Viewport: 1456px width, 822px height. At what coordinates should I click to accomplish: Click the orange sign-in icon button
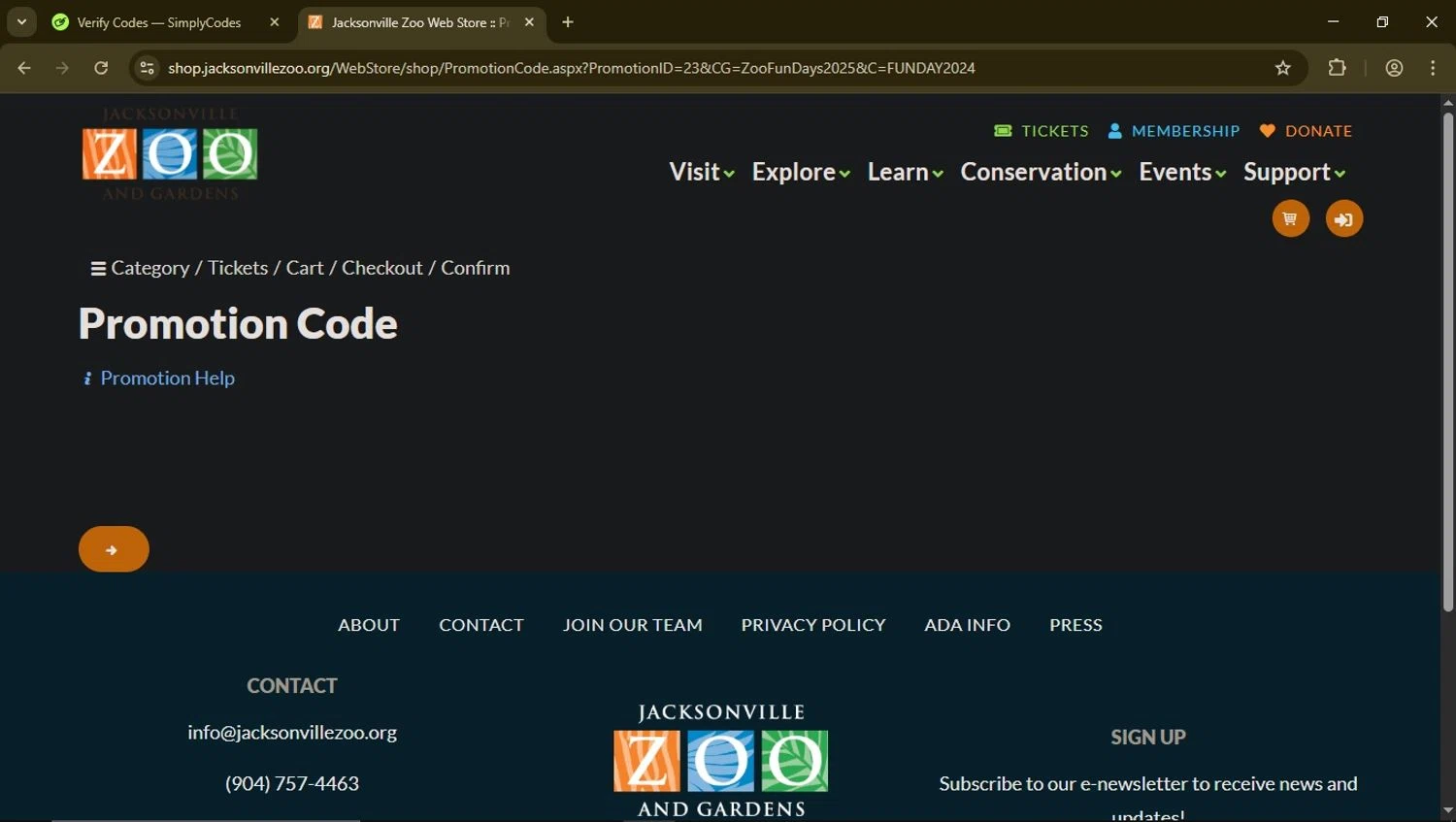[x=1344, y=219]
